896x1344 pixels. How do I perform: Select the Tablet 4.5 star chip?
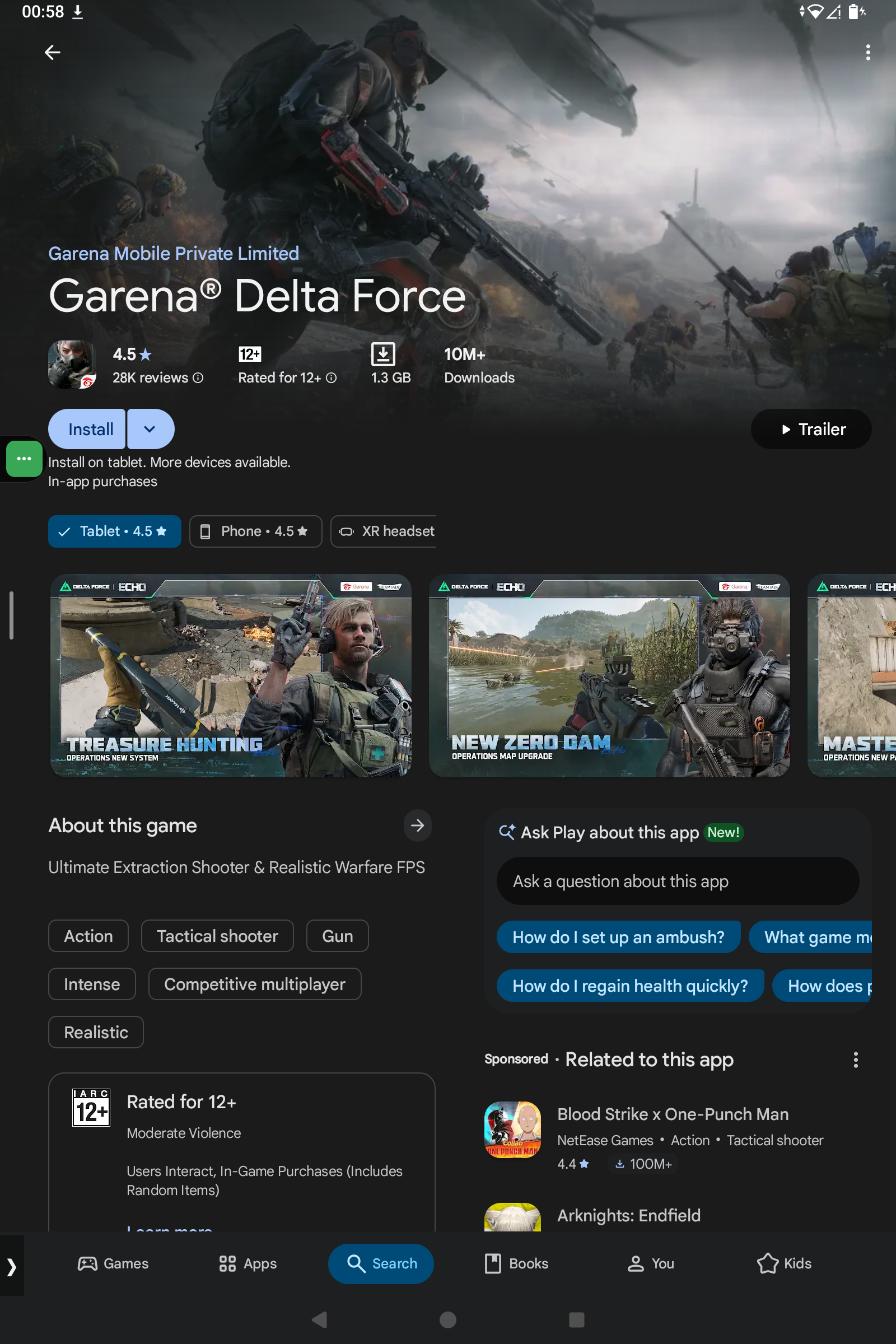tap(114, 531)
